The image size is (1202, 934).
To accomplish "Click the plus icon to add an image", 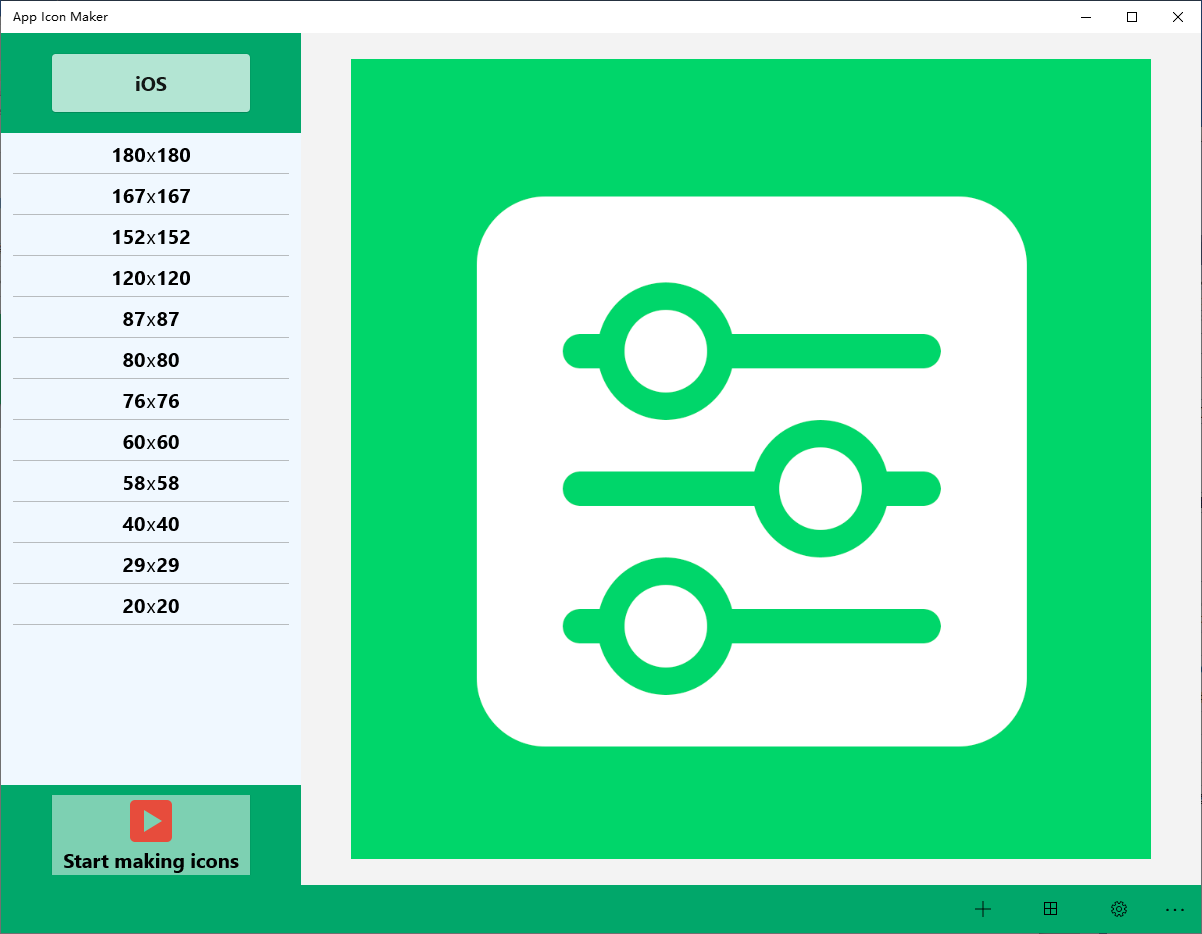I will click(983, 909).
